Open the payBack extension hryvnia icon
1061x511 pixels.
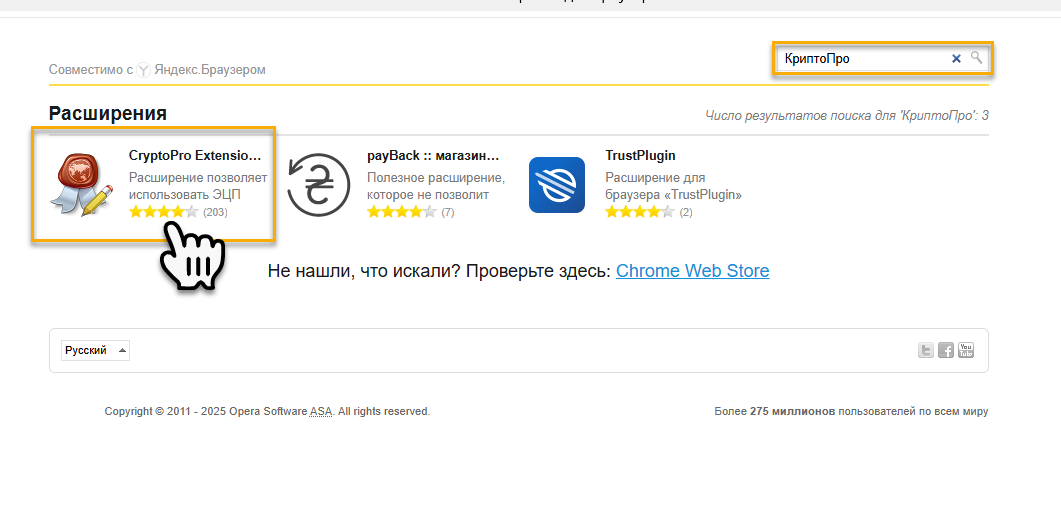coord(319,185)
